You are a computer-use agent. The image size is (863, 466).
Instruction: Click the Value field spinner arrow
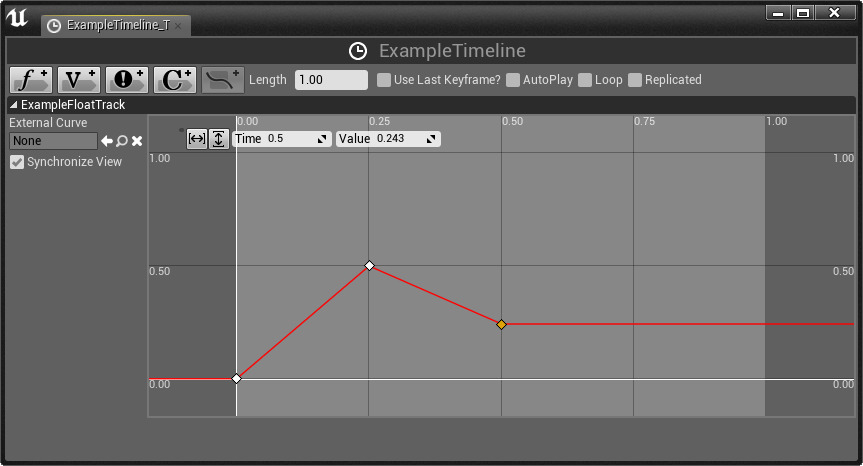[x=431, y=139]
